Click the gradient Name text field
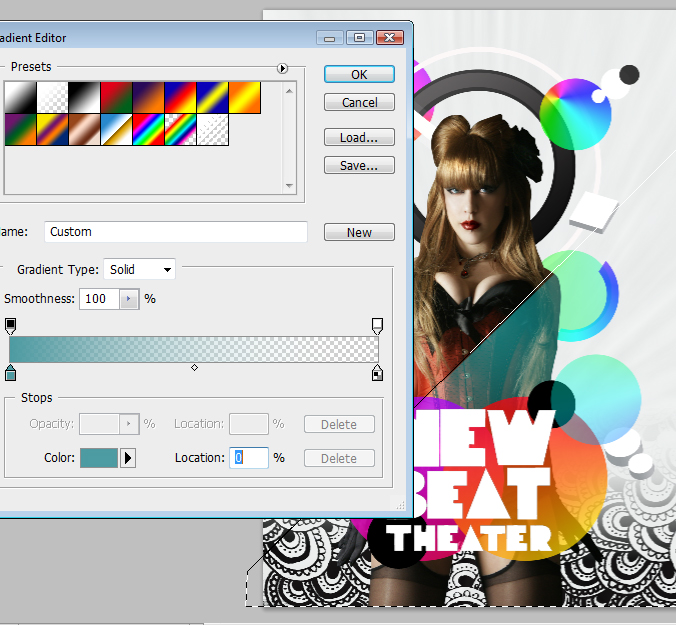 tap(175, 232)
